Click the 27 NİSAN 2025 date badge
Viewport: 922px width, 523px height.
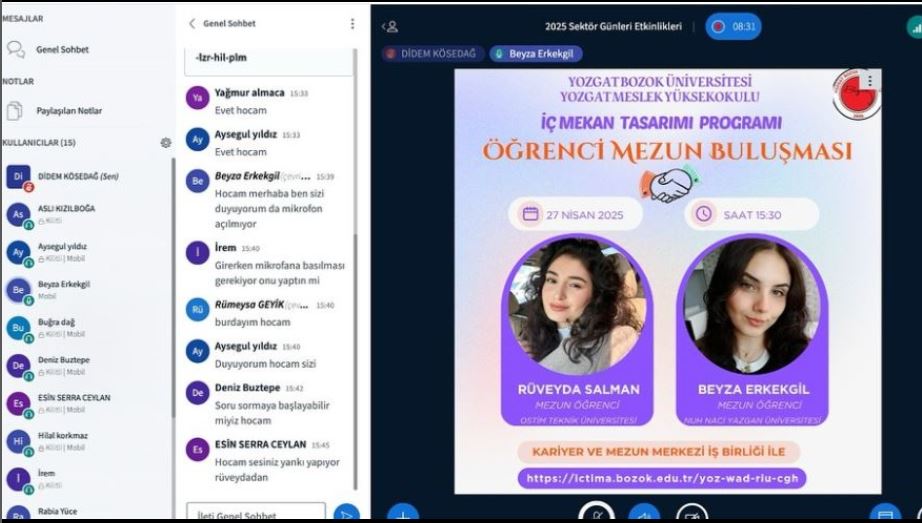576,215
